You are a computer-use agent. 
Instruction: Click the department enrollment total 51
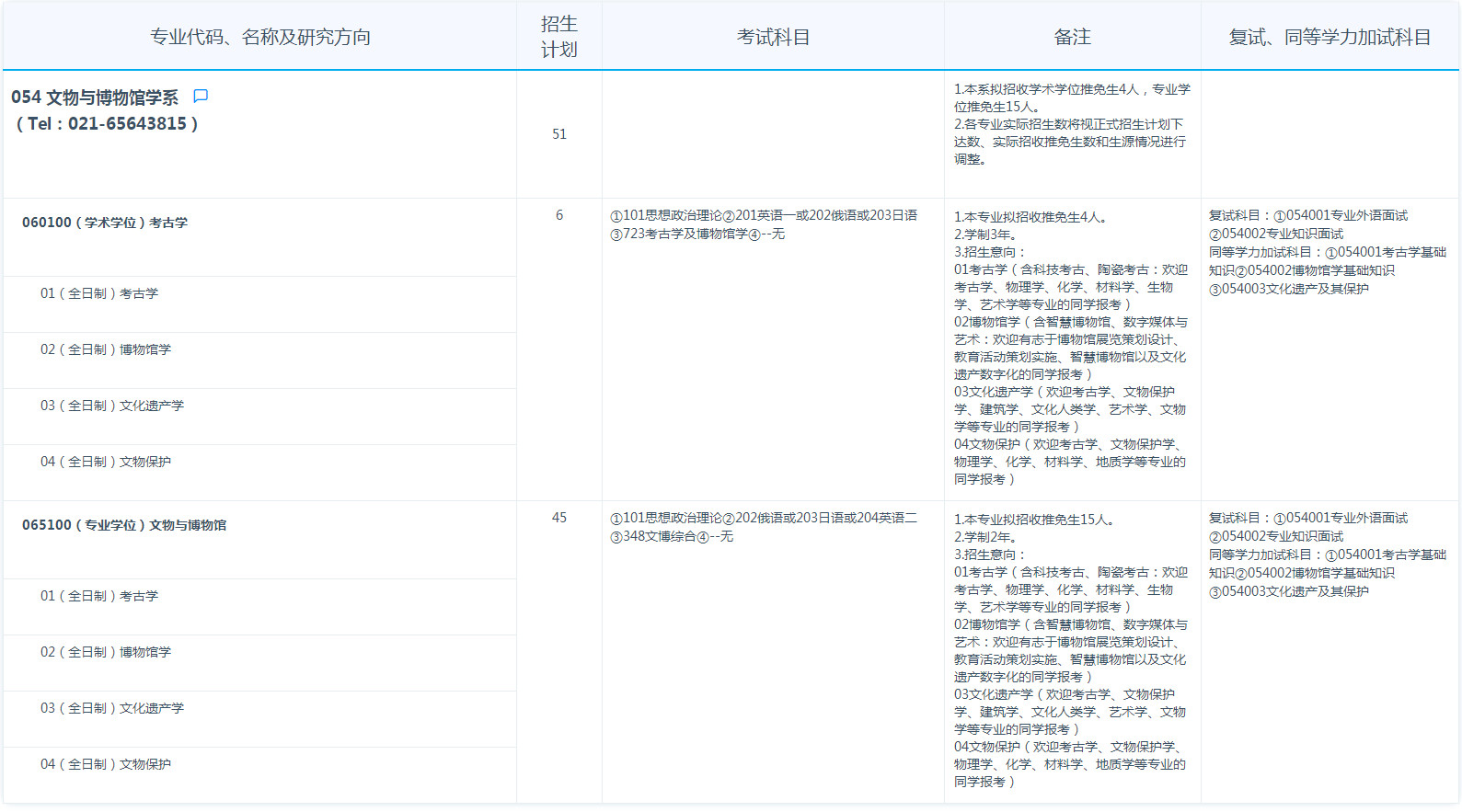point(559,134)
